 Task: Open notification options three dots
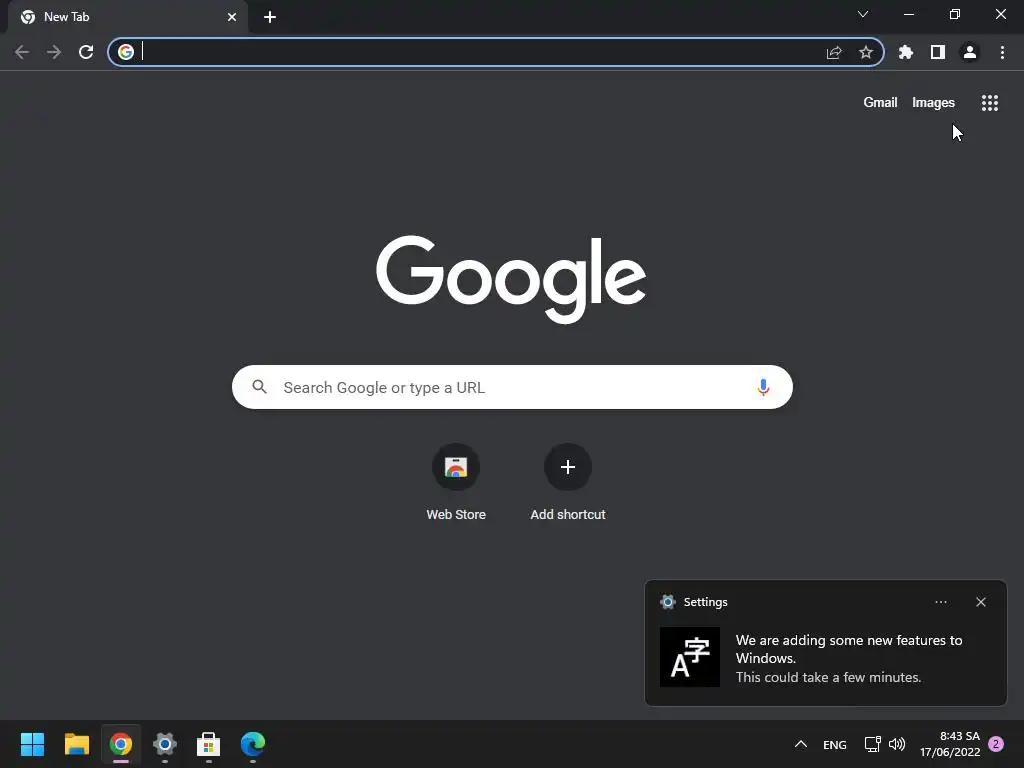point(941,602)
